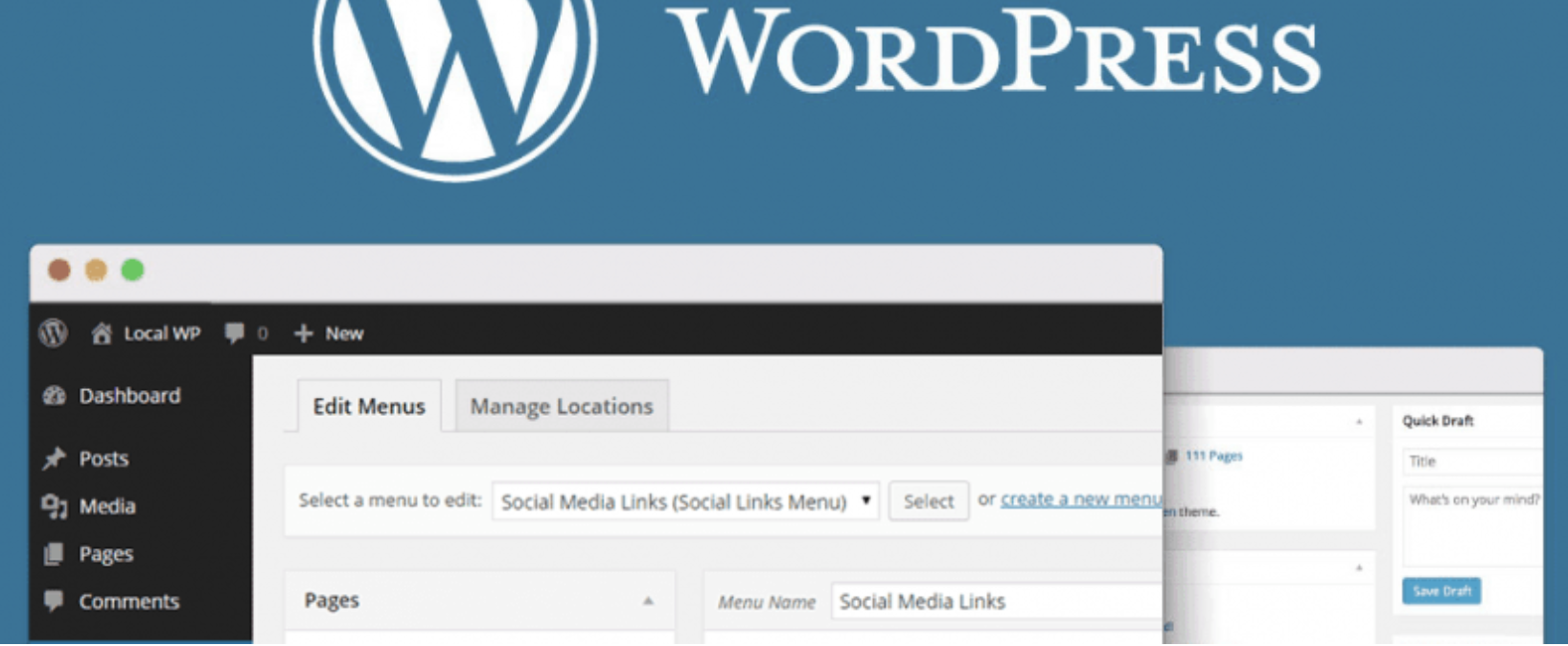This screenshot has width=1568, height=646.
Task: Open the Dashboard menu item
Action: [x=129, y=395]
